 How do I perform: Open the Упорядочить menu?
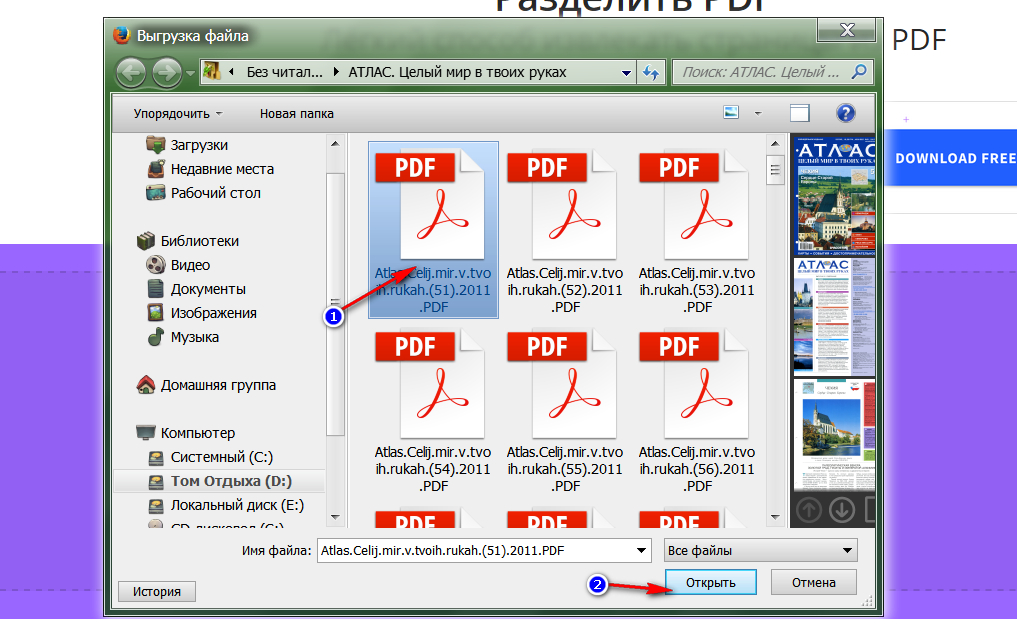177,113
